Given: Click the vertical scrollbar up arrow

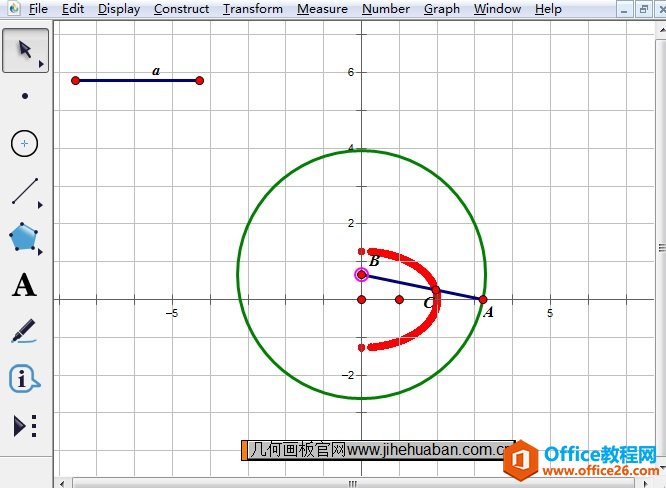Looking at the screenshot, I should point(662,31).
